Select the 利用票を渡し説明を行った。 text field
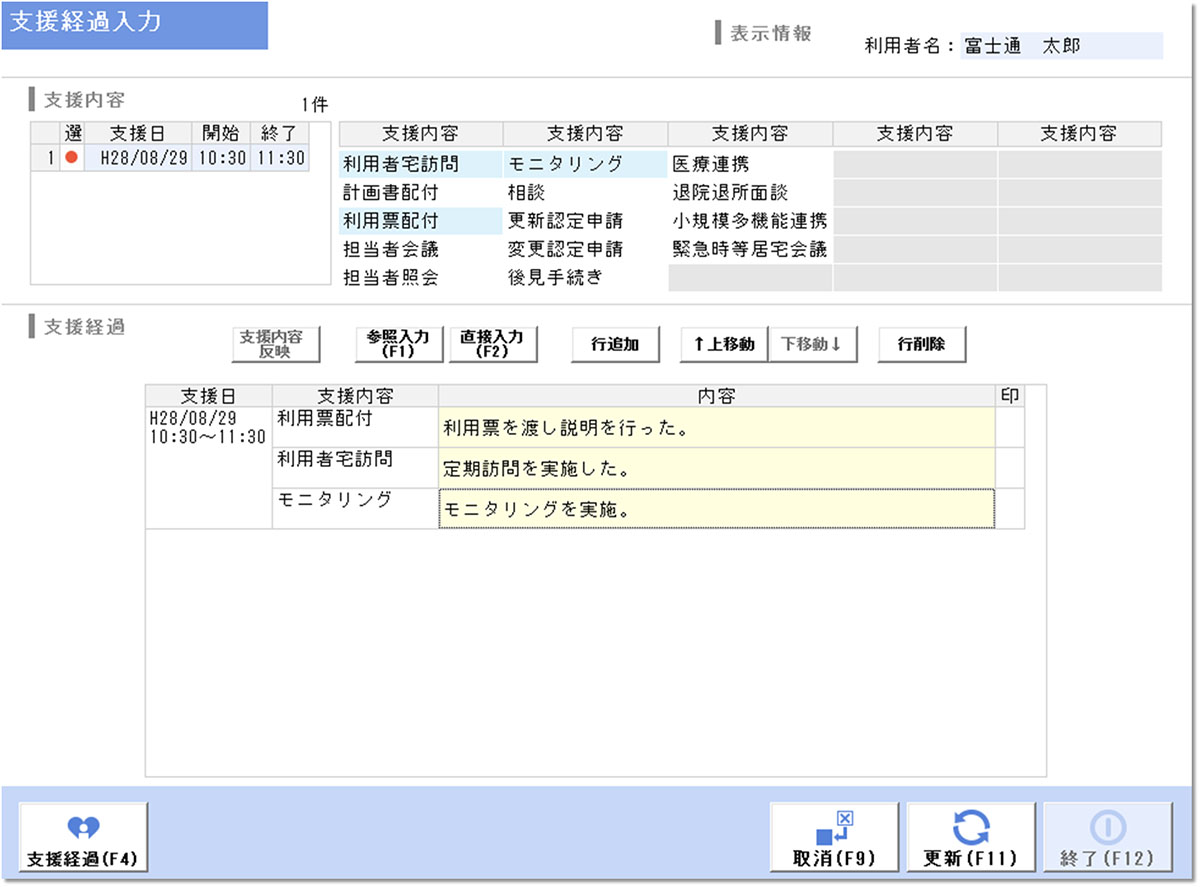Viewport: 1200px width, 887px height. [716, 427]
